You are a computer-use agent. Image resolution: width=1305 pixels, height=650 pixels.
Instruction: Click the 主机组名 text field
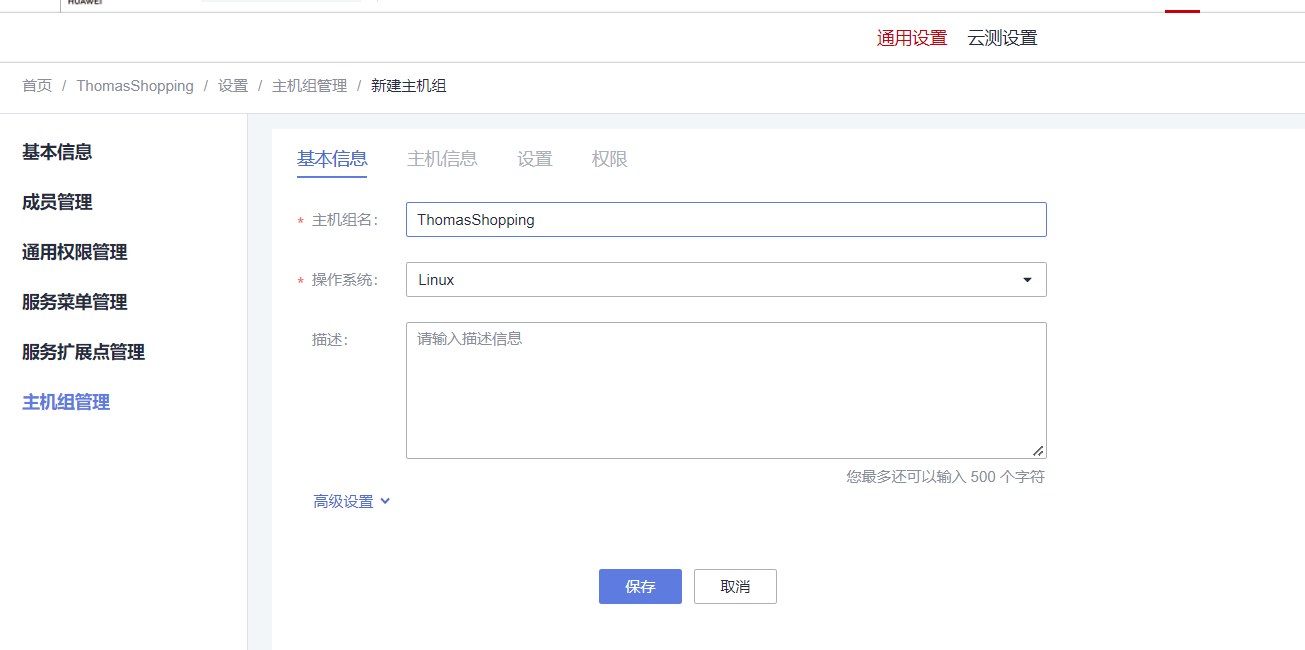(726, 220)
